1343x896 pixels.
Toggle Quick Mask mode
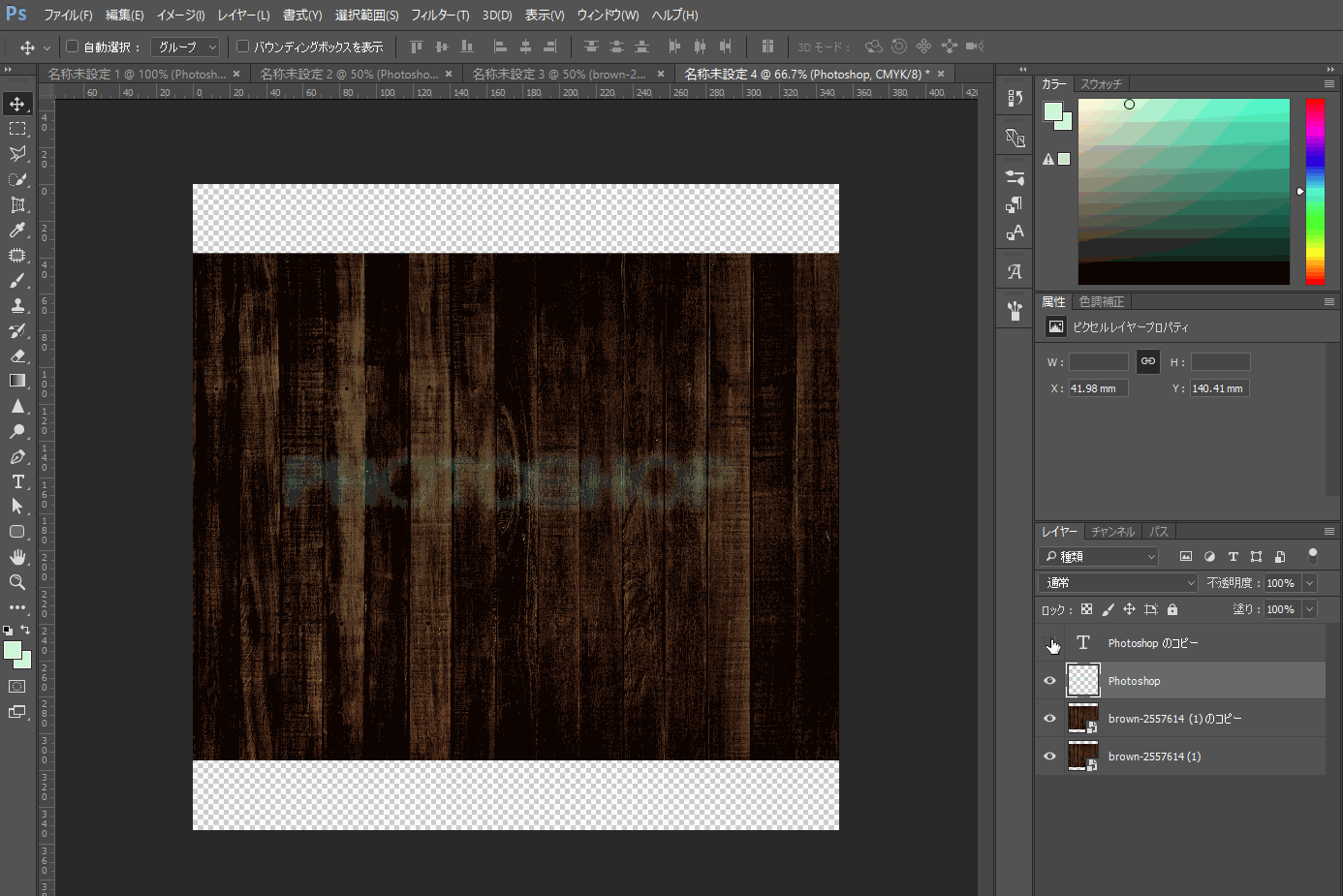pyautogui.click(x=17, y=687)
